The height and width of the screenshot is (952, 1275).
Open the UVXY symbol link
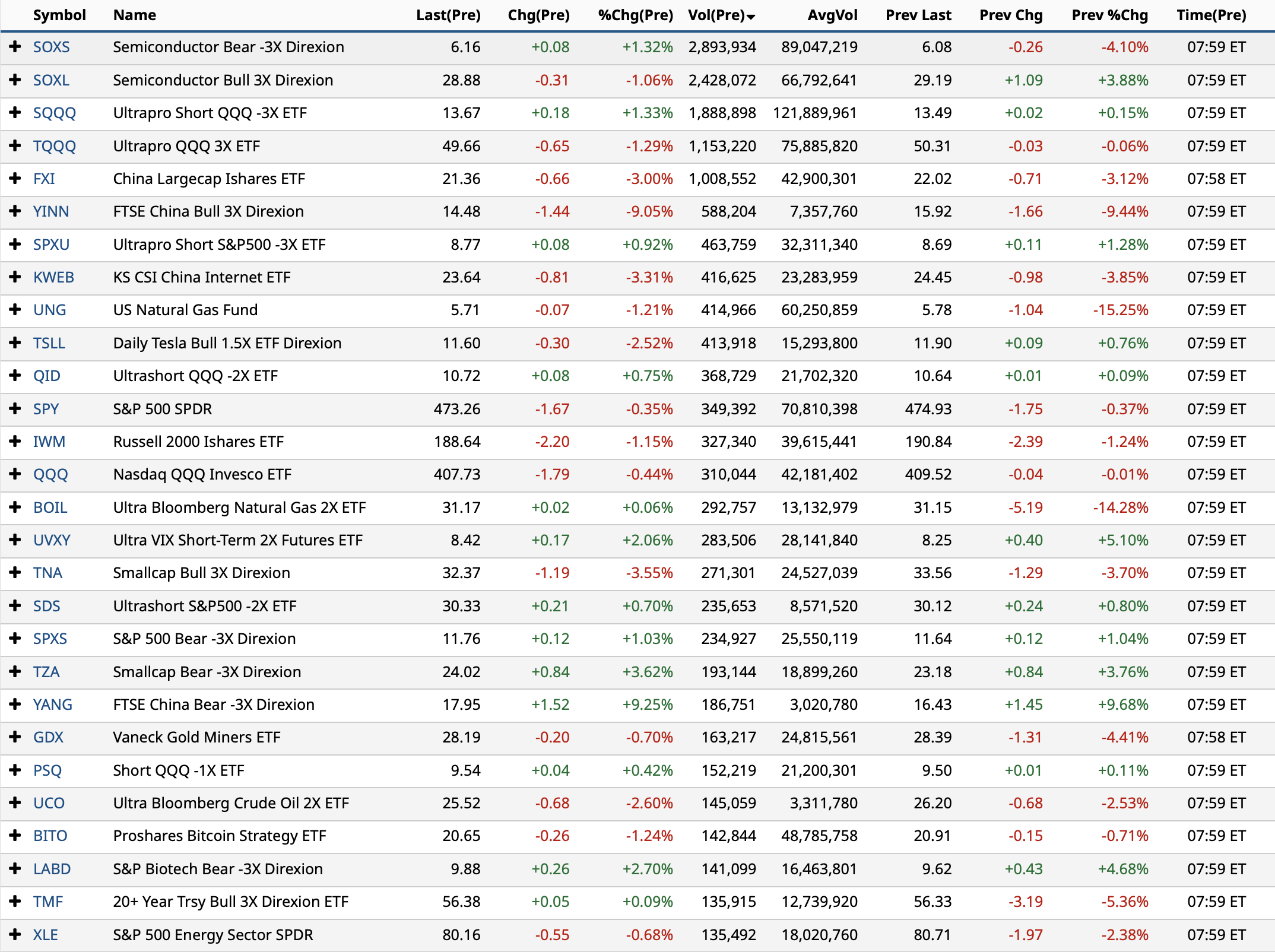point(52,540)
